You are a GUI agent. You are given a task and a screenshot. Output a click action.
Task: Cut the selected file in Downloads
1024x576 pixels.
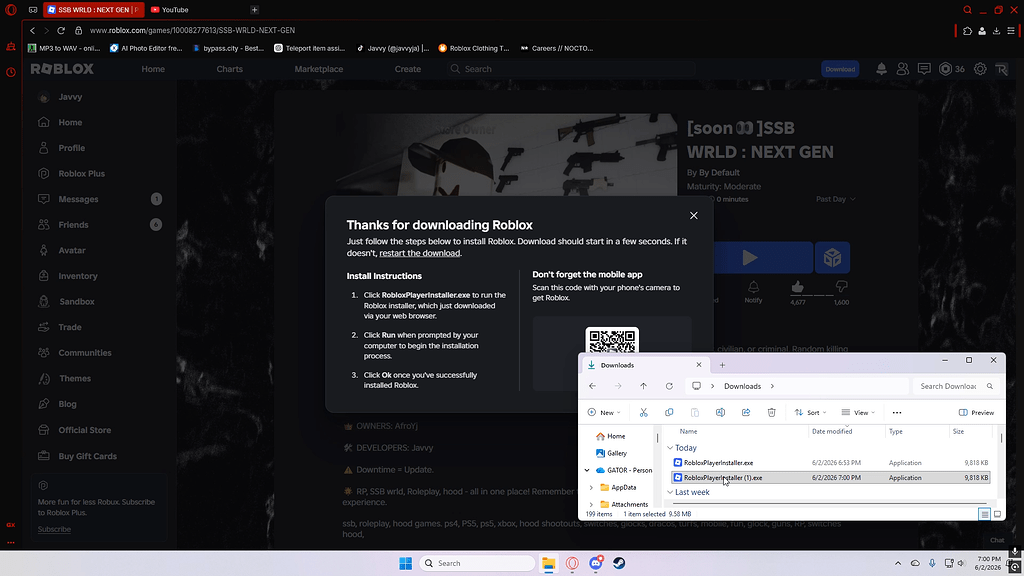pyautogui.click(x=643, y=412)
